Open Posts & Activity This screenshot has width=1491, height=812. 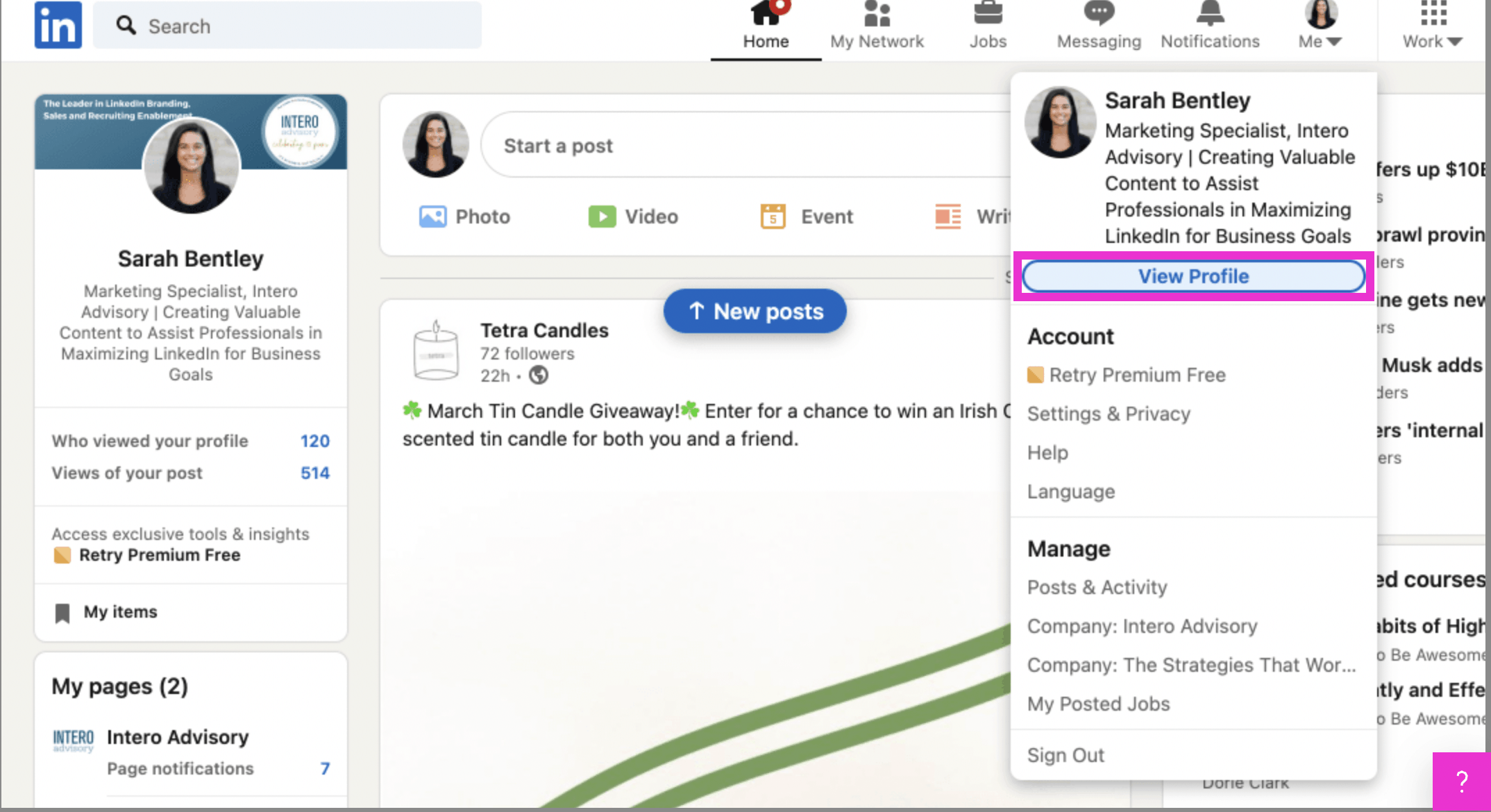click(1097, 587)
